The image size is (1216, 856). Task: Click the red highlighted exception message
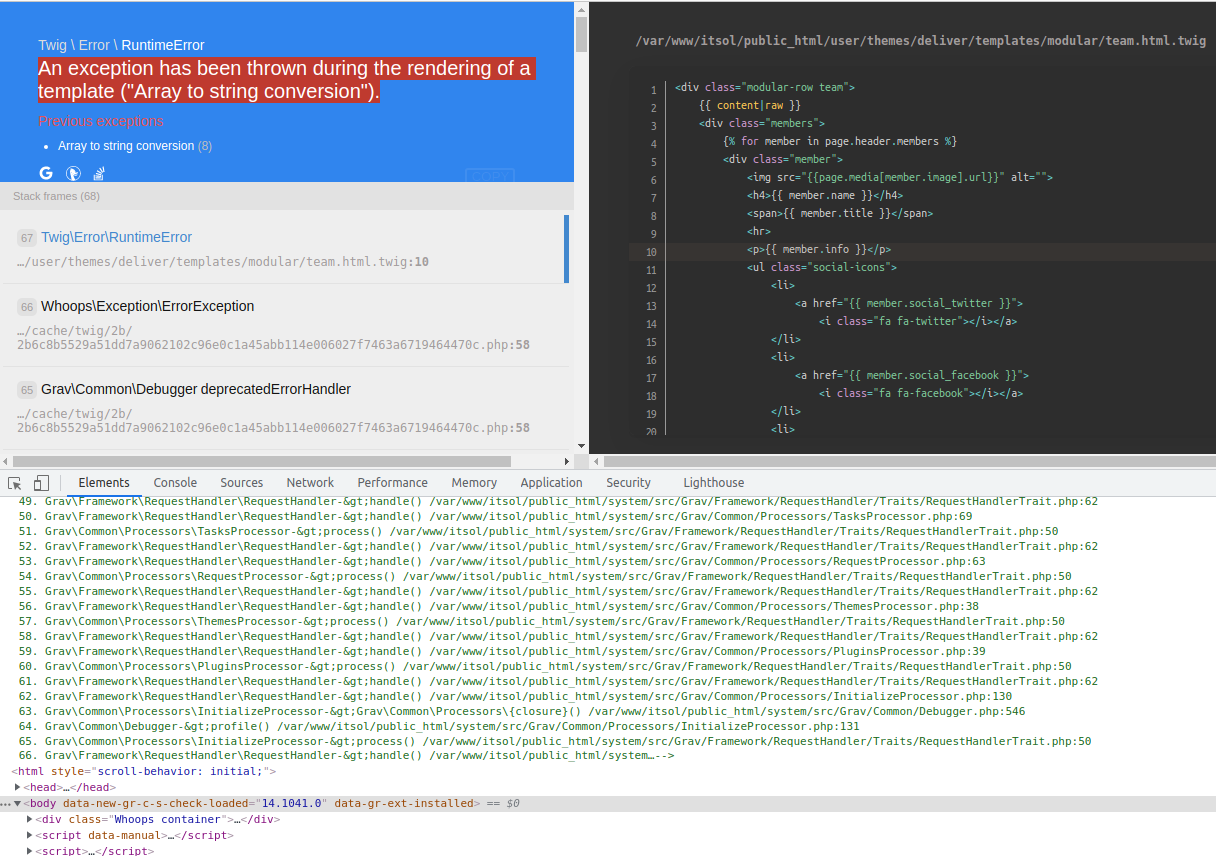286,80
